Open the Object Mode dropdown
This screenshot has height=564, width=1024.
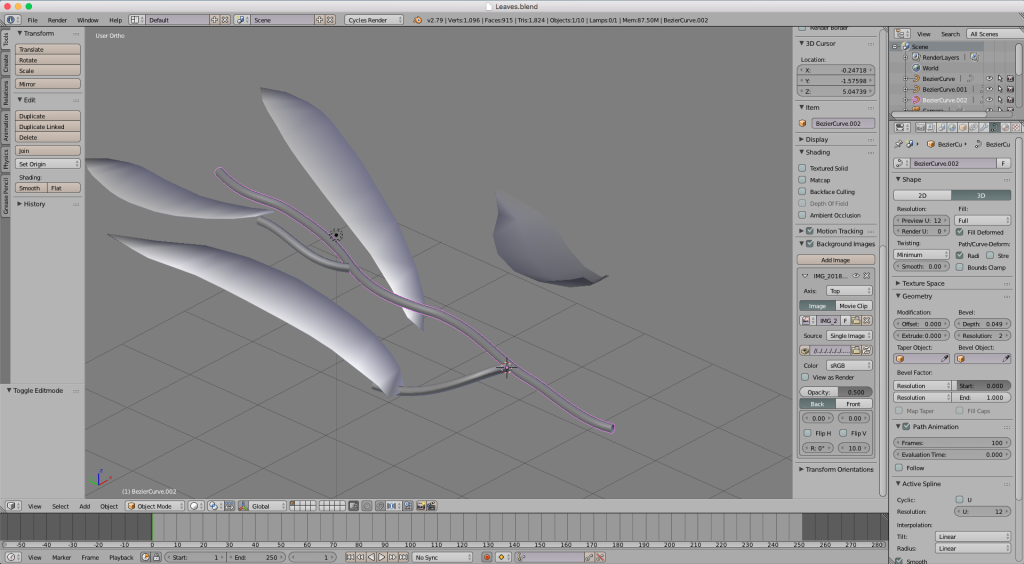click(x=154, y=506)
